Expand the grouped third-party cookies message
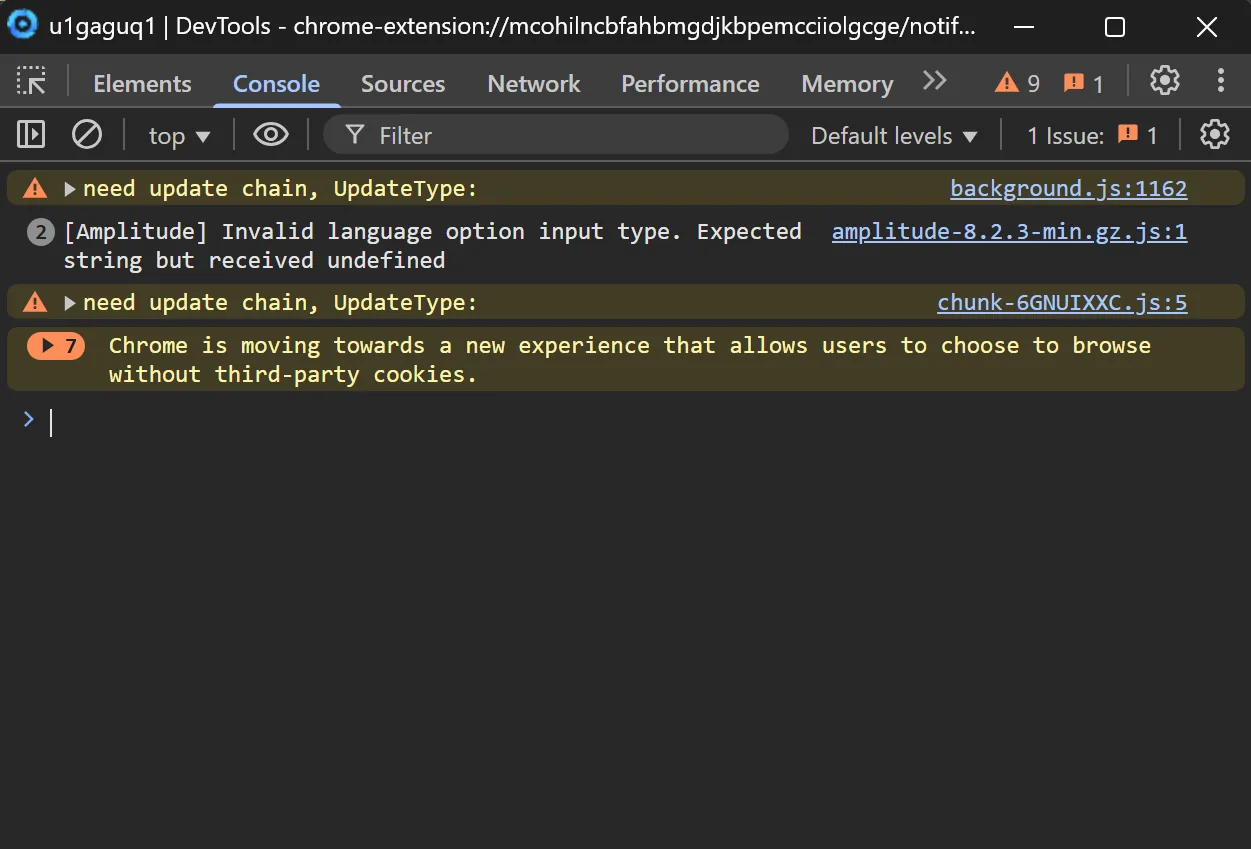The width and height of the screenshot is (1251, 849). [56, 345]
